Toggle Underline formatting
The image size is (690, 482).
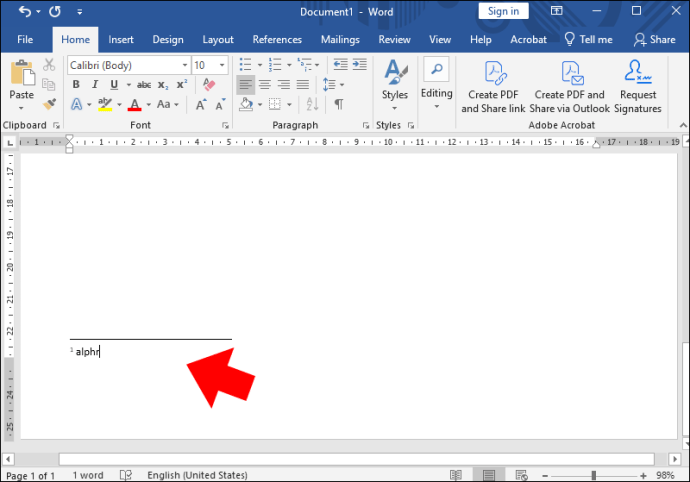114,84
